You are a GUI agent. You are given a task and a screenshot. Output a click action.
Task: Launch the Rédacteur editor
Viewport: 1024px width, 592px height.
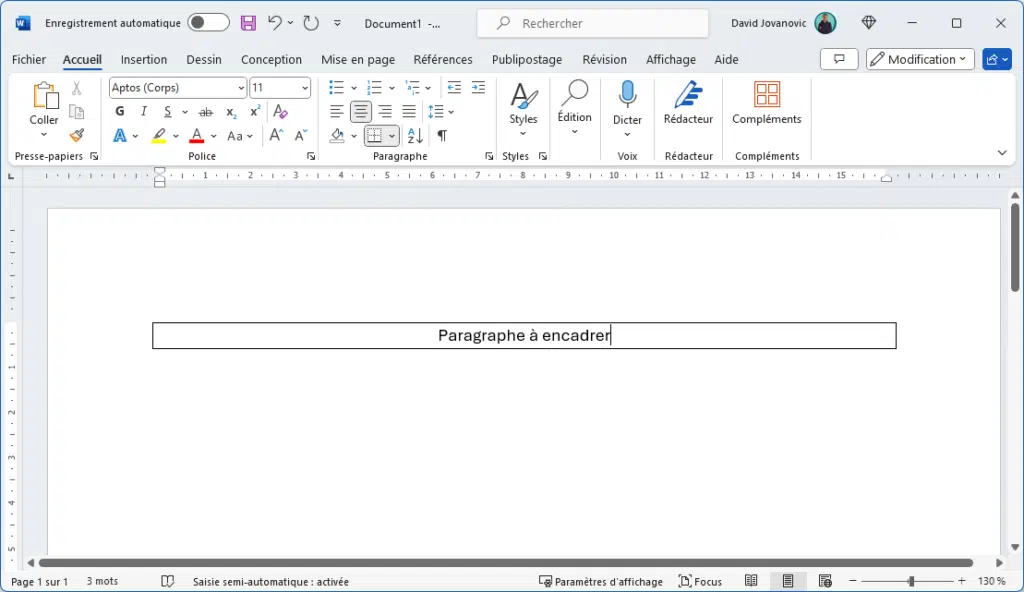click(688, 105)
